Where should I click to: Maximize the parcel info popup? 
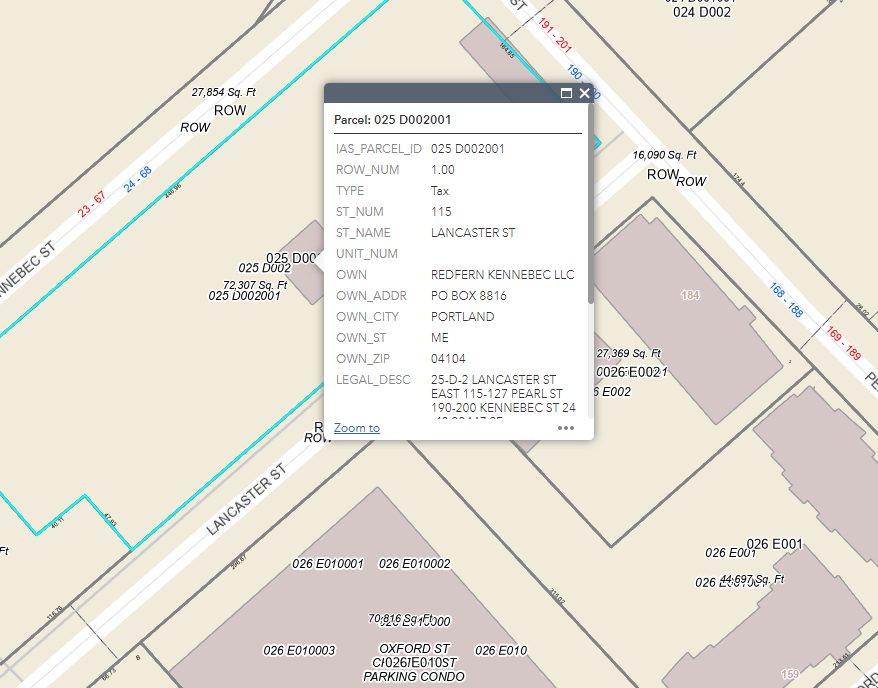566,93
